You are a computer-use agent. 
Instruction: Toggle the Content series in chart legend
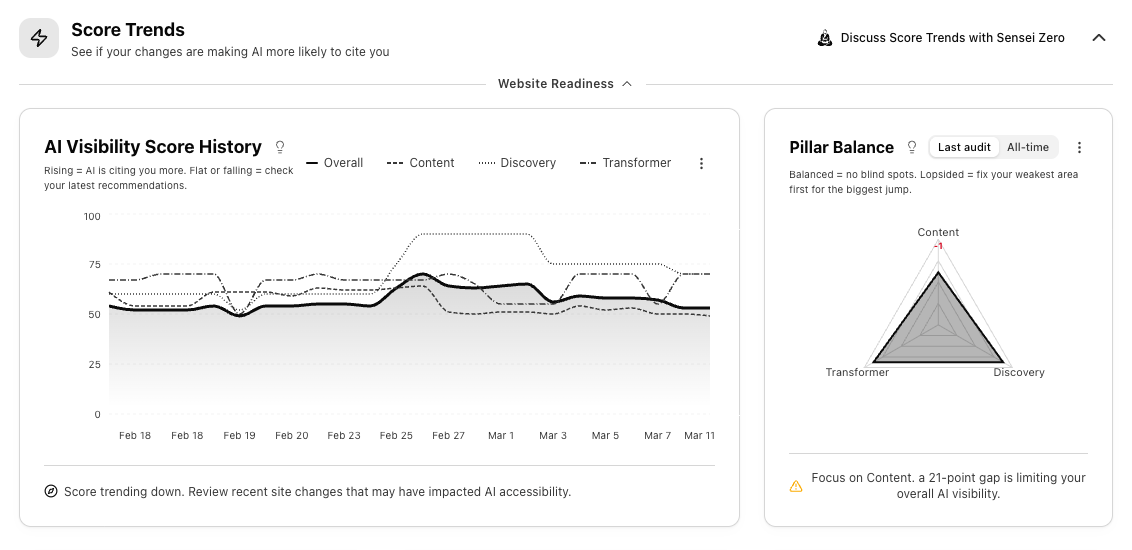click(x=421, y=163)
